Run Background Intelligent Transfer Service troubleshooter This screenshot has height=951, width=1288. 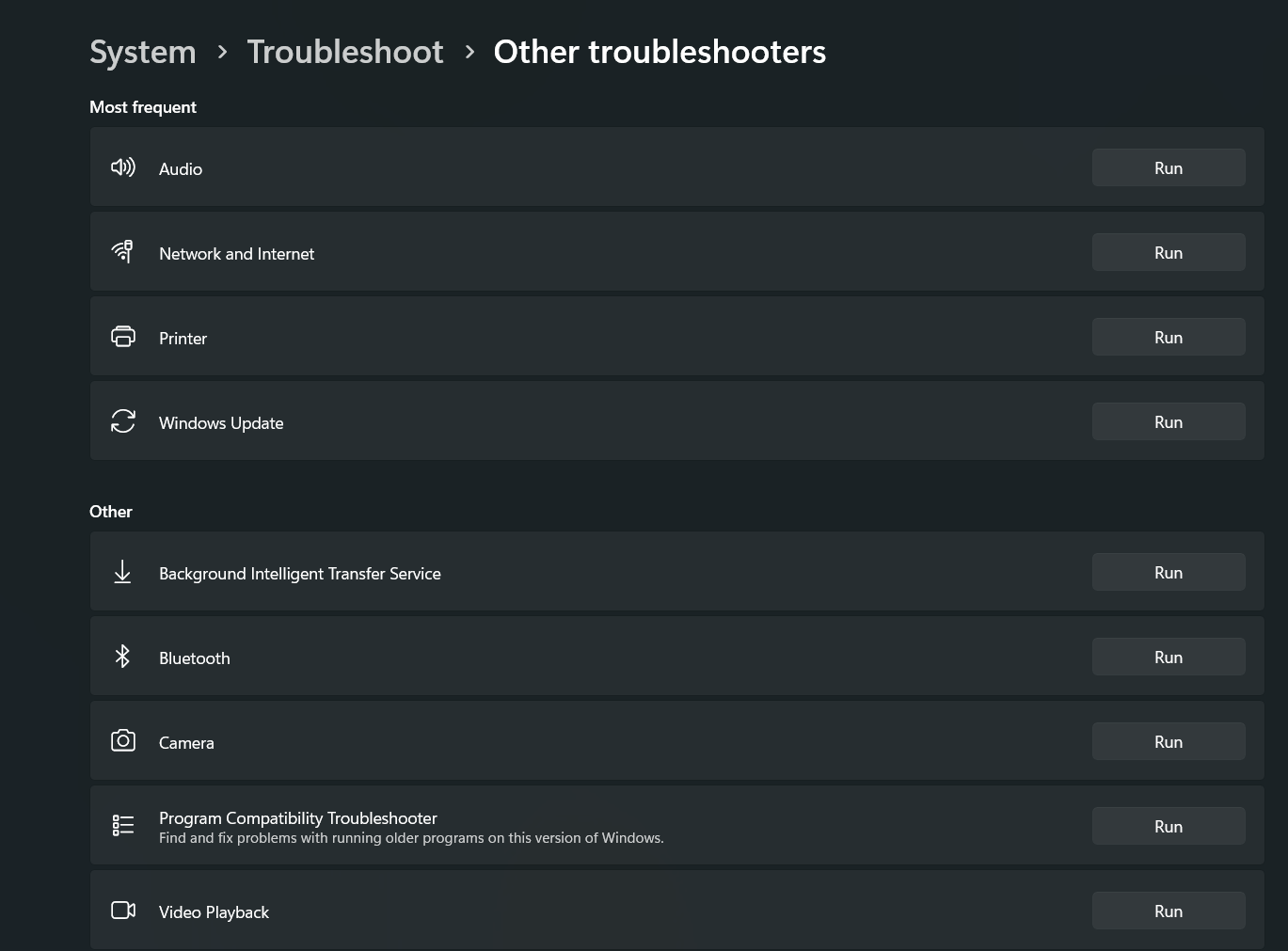(1169, 572)
